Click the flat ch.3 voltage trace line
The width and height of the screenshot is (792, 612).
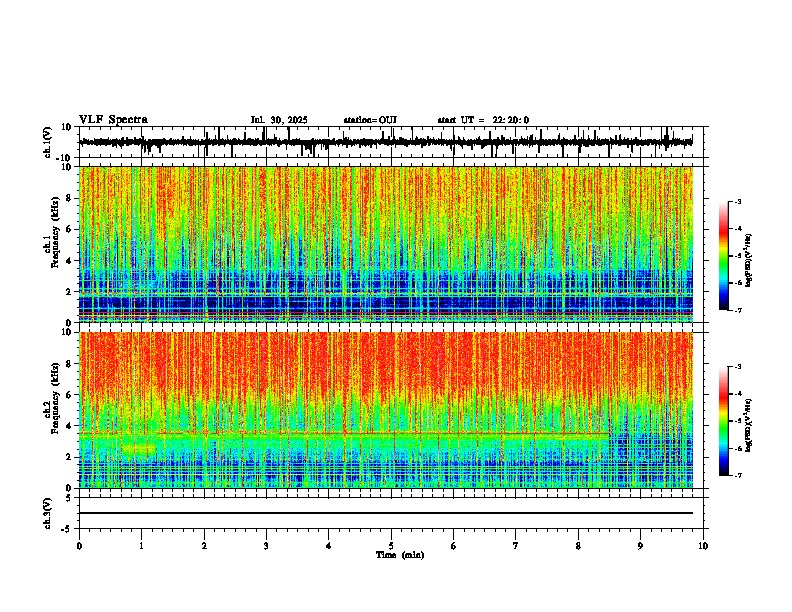tap(385, 513)
